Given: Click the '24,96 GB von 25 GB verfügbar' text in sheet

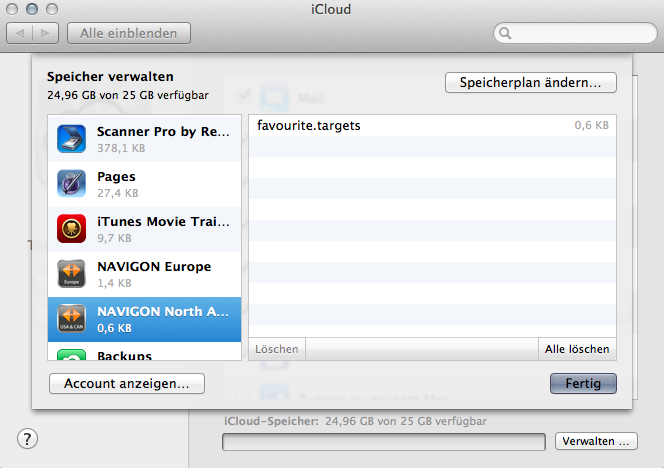Looking at the screenshot, I should (128, 95).
